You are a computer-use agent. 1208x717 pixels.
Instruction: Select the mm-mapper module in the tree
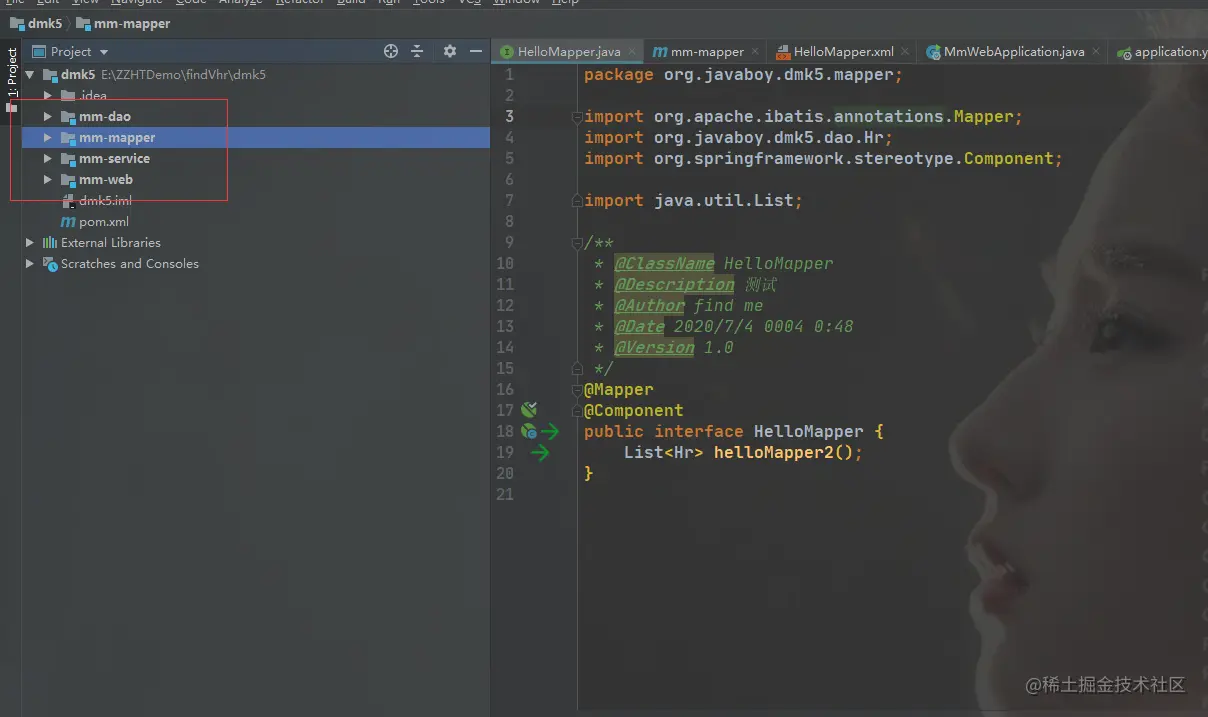coord(117,138)
